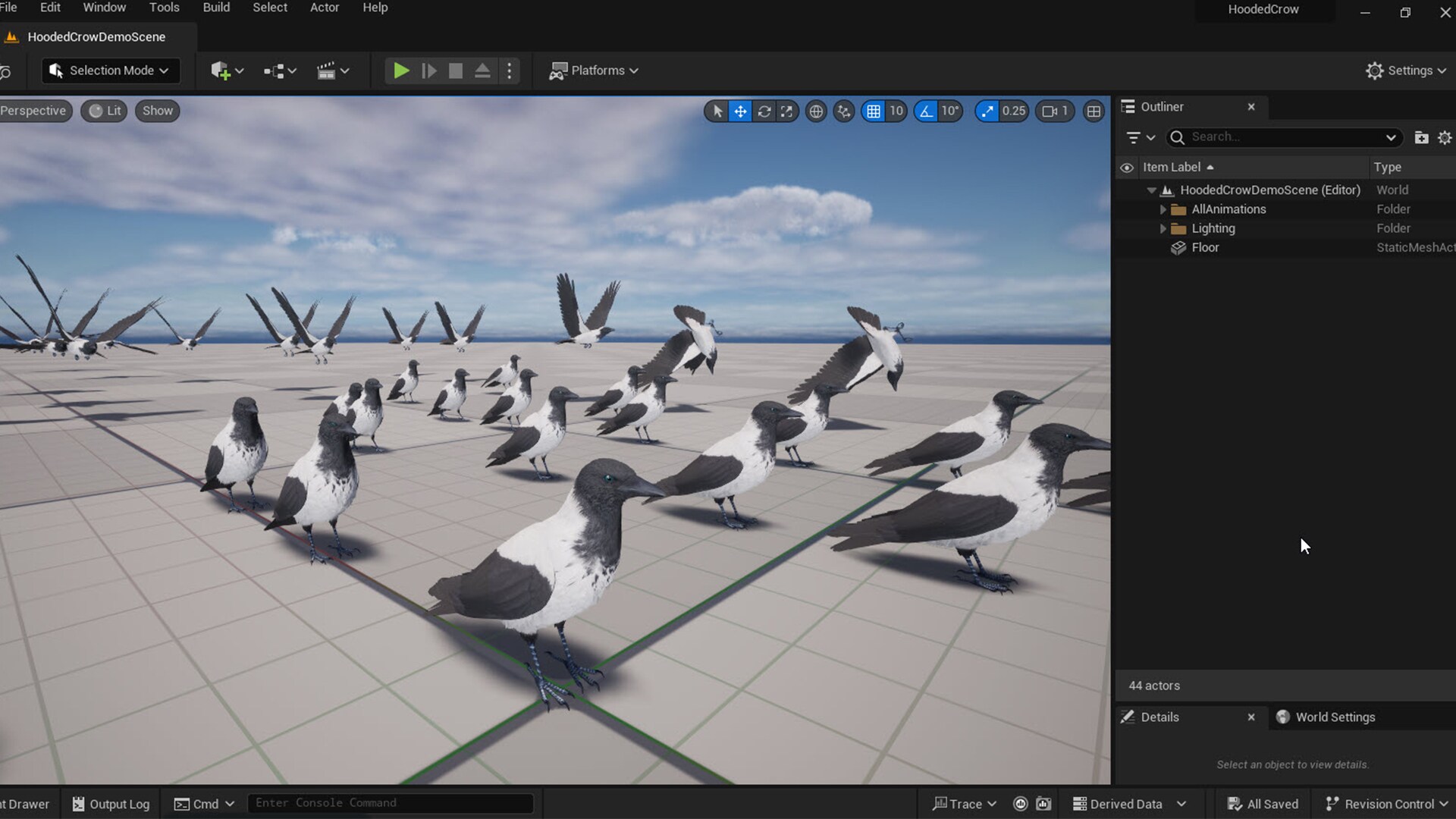Open the Outliner settings gear
The height and width of the screenshot is (819, 1456).
point(1445,137)
